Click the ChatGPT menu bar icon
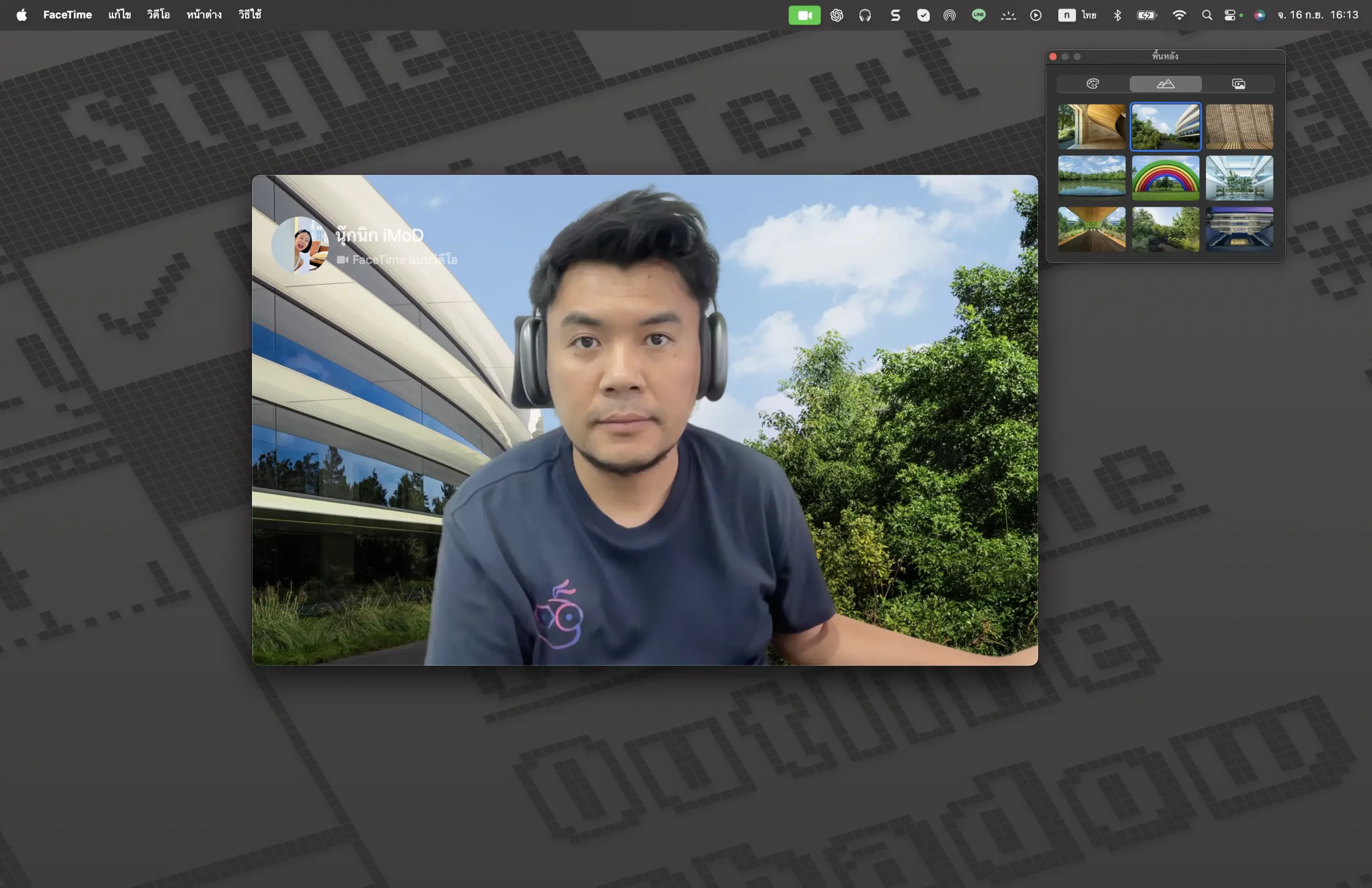Screen dimensions: 1372x888 (x=837, y=15)
